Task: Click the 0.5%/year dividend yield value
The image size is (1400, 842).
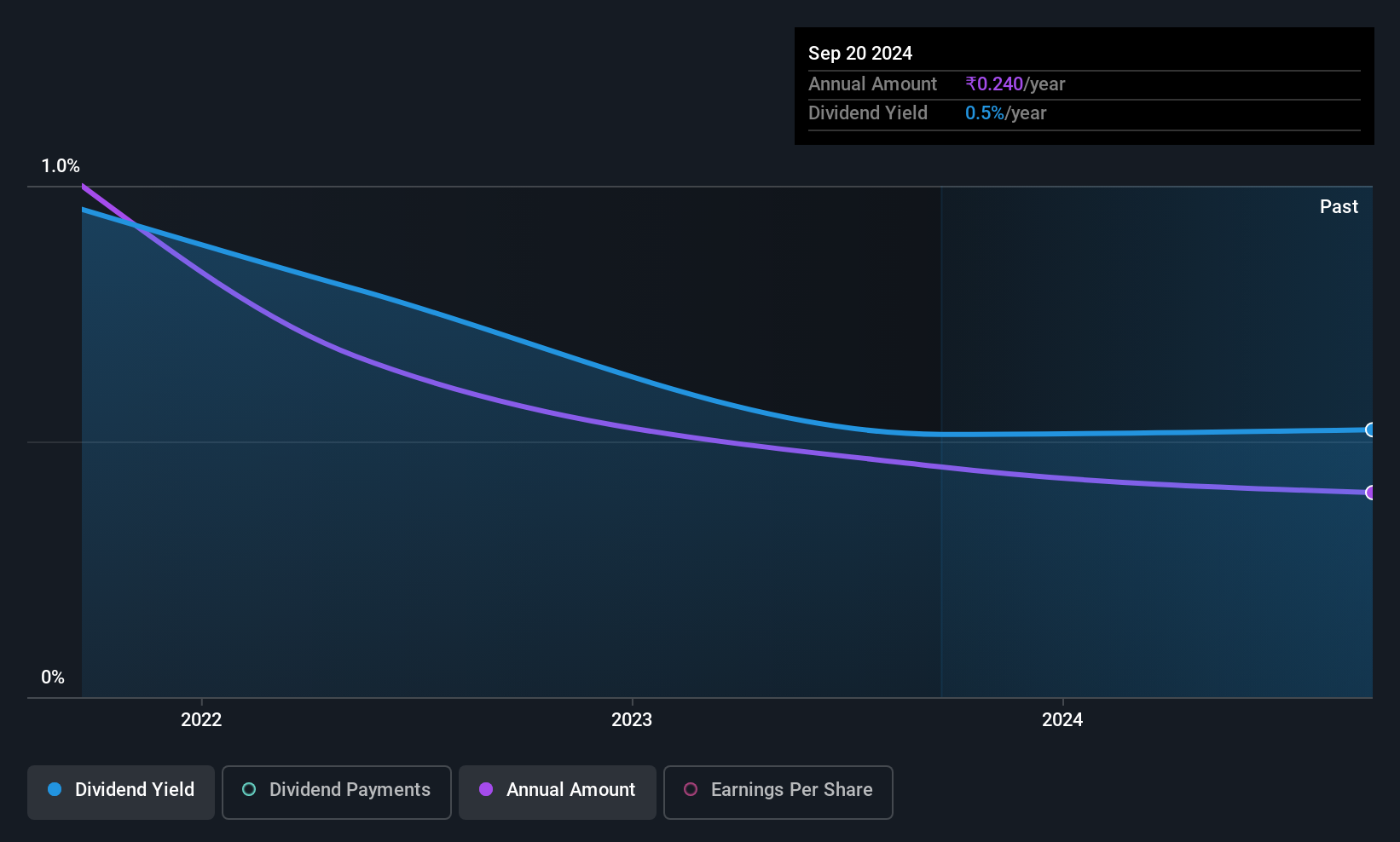Action: 1006,112
